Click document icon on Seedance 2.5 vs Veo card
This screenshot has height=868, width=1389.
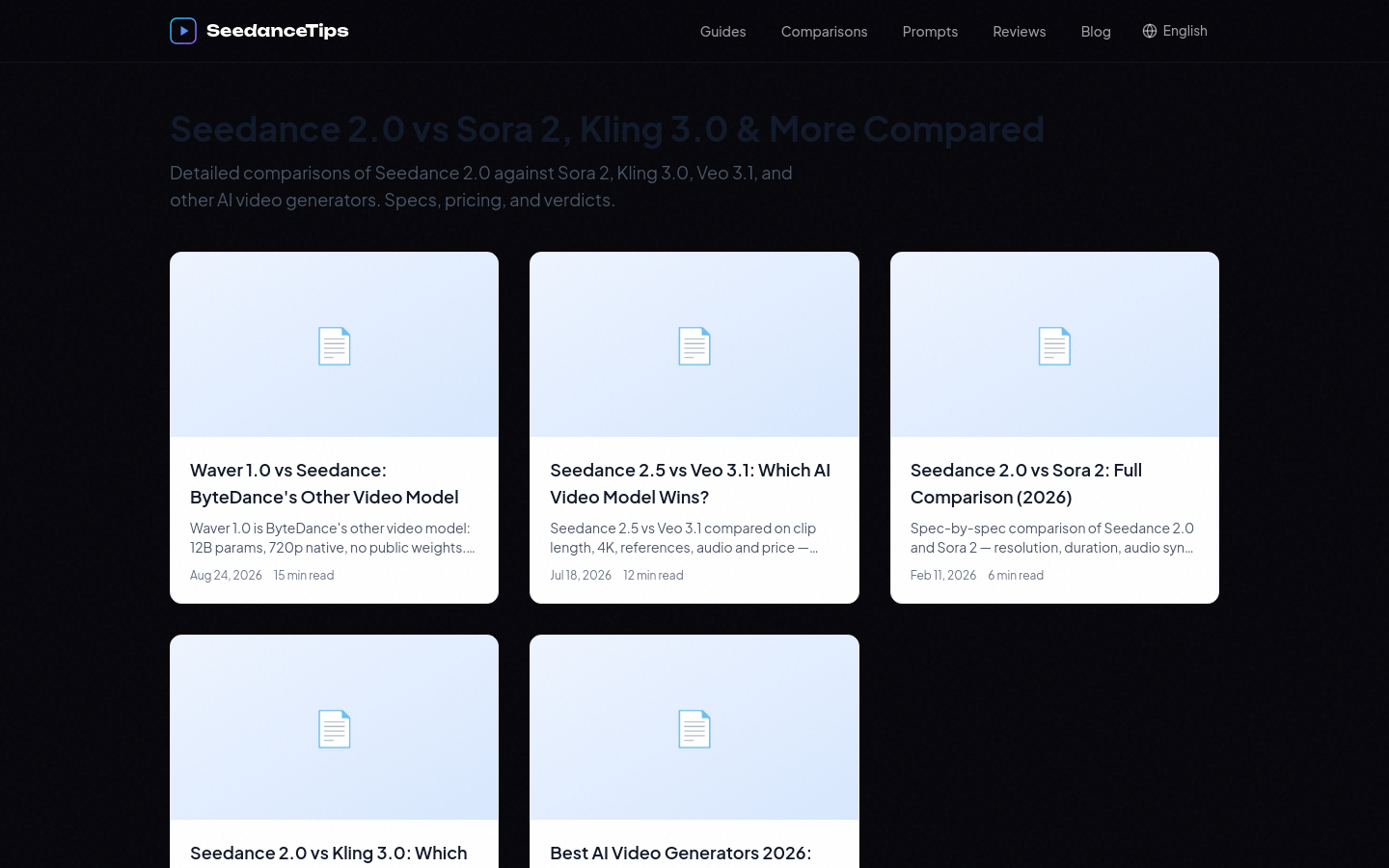click(x=694, y=346)
